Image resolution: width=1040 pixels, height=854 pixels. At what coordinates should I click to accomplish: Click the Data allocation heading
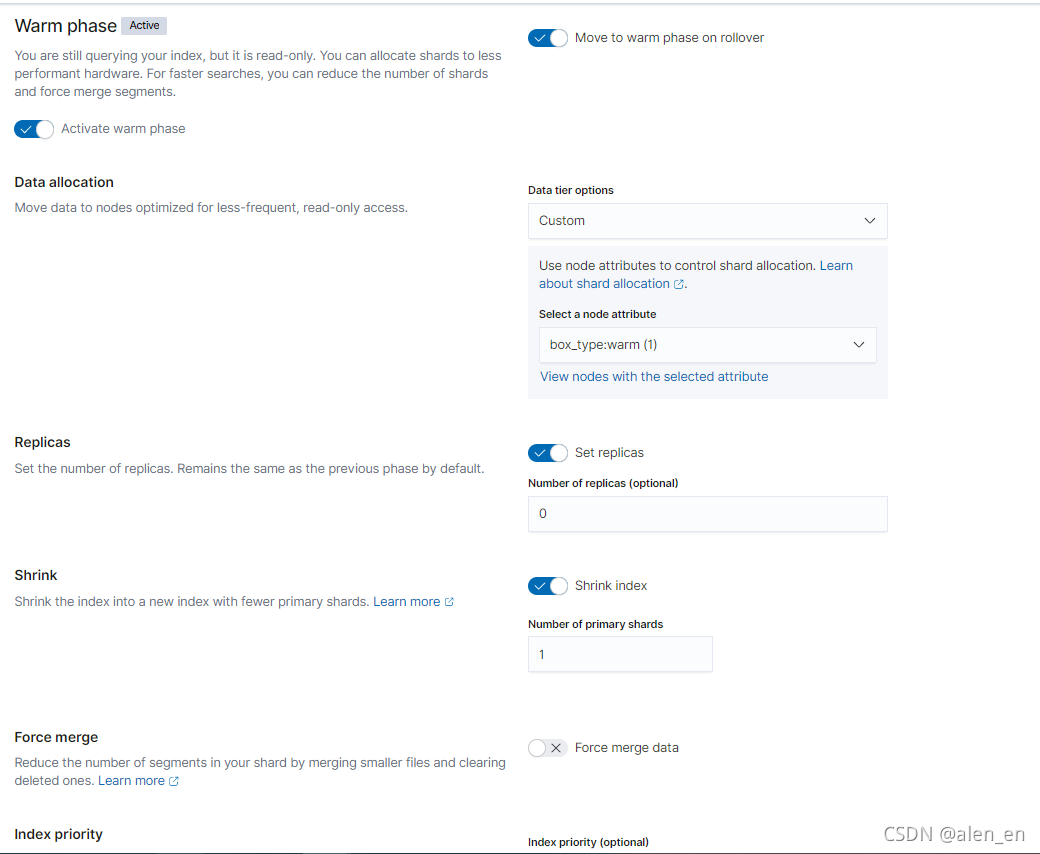(64, 182)
